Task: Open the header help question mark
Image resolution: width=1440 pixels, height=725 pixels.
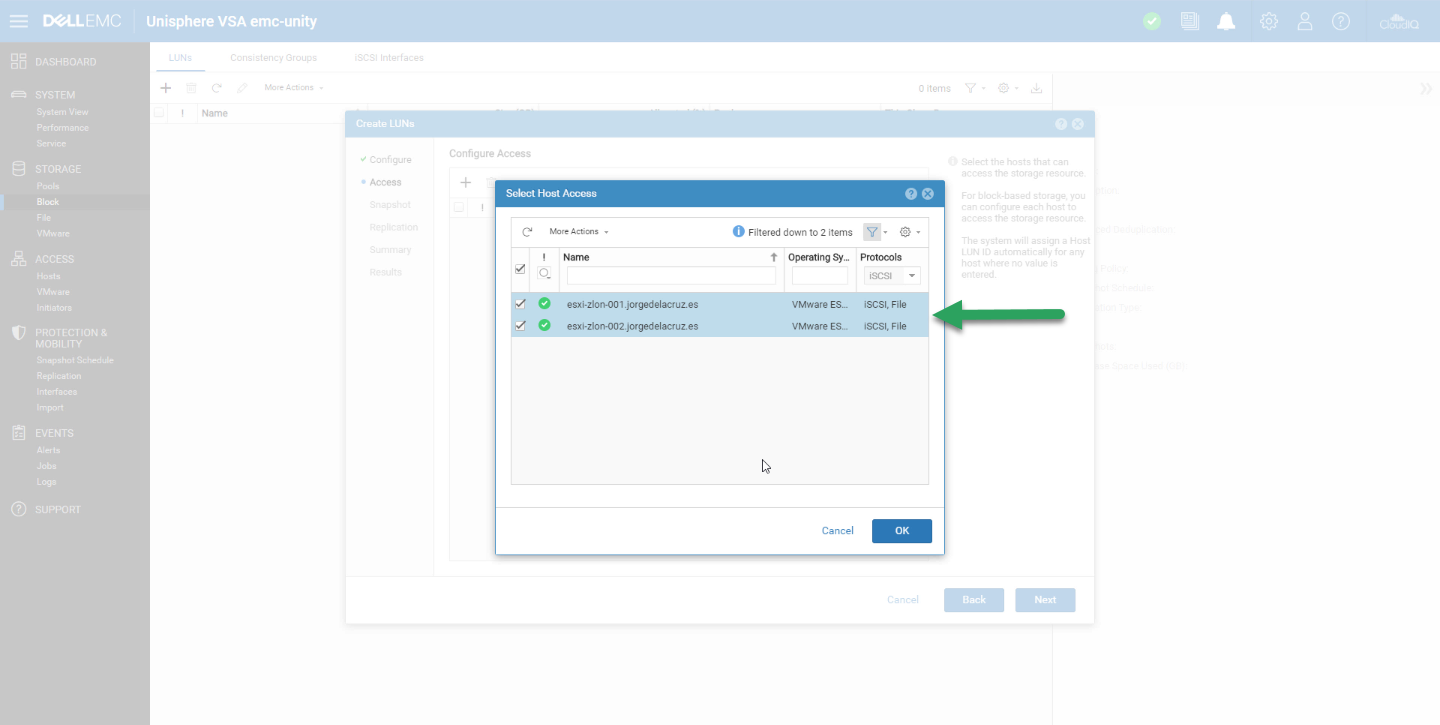Action: click(x=1341, y=21)
